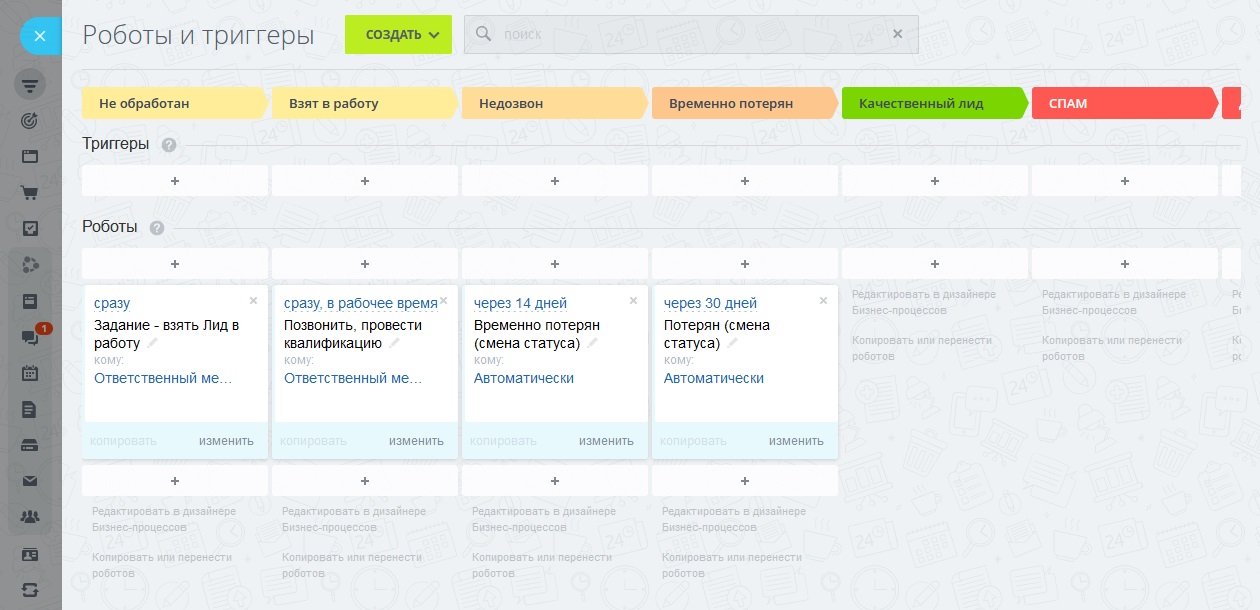Edit name of 'Задание - взять Лид в работу' robot

(x=153, y=343)
